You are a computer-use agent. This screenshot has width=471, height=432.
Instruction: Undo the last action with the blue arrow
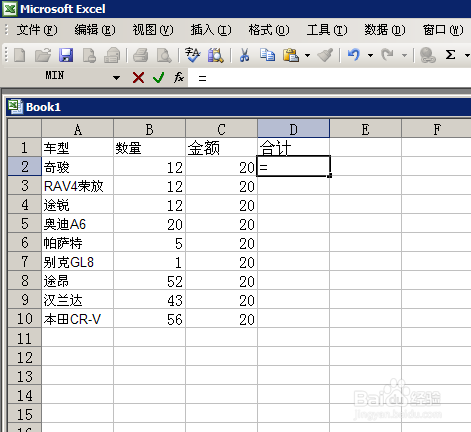click(x=354, y=55)
